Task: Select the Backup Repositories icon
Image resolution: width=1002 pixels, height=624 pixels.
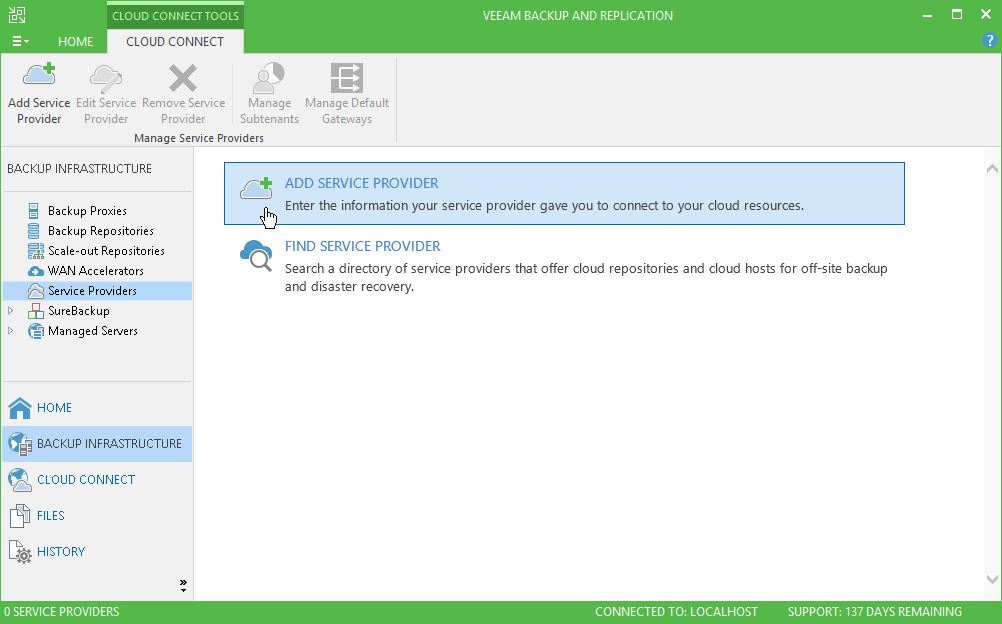Action: tap(33, 231)
